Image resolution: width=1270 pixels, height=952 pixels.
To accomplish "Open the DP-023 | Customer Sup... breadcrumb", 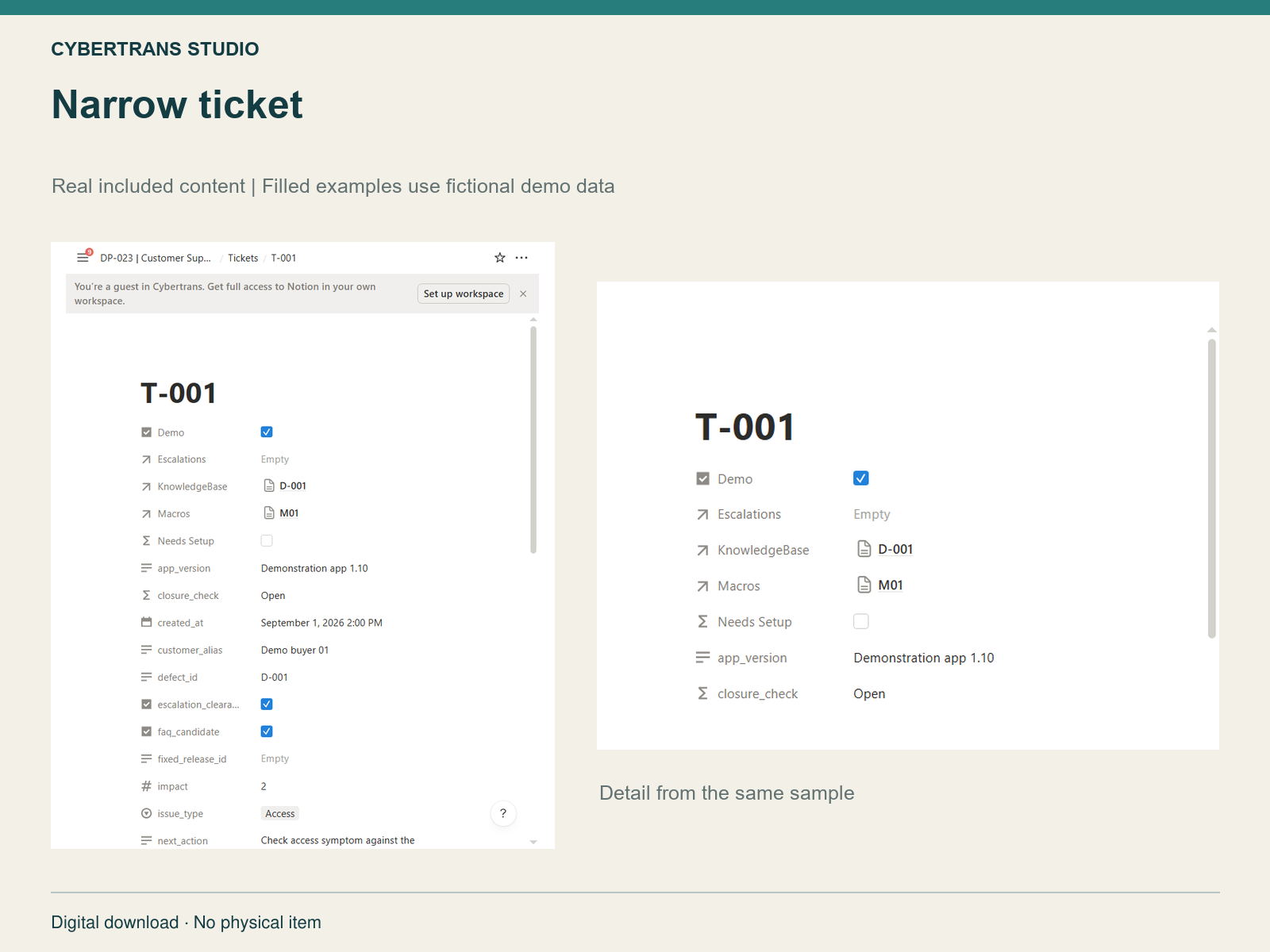I will [156, 258].
